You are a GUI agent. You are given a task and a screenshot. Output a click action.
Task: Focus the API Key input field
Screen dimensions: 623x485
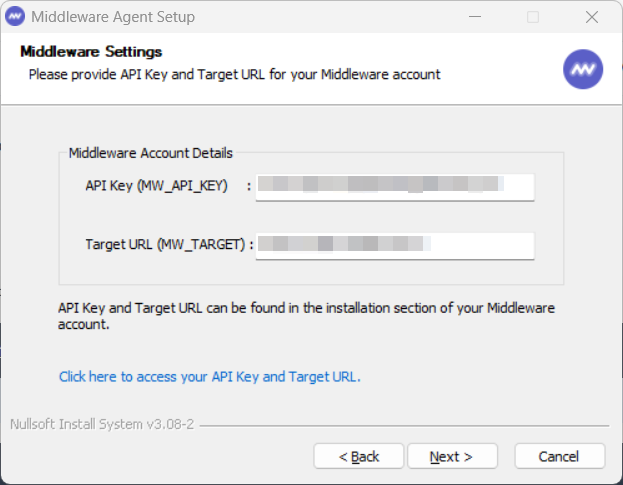pyautogui.click(x=394, y=187)
